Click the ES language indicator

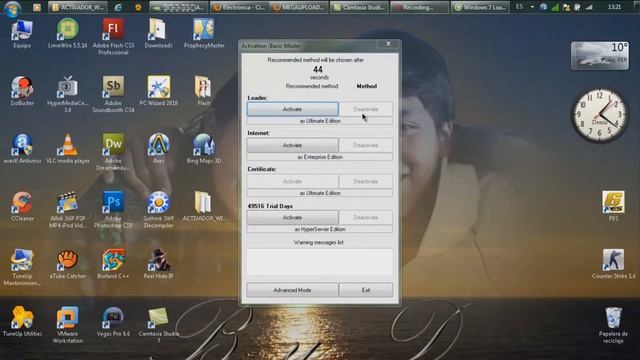(519, 7)
